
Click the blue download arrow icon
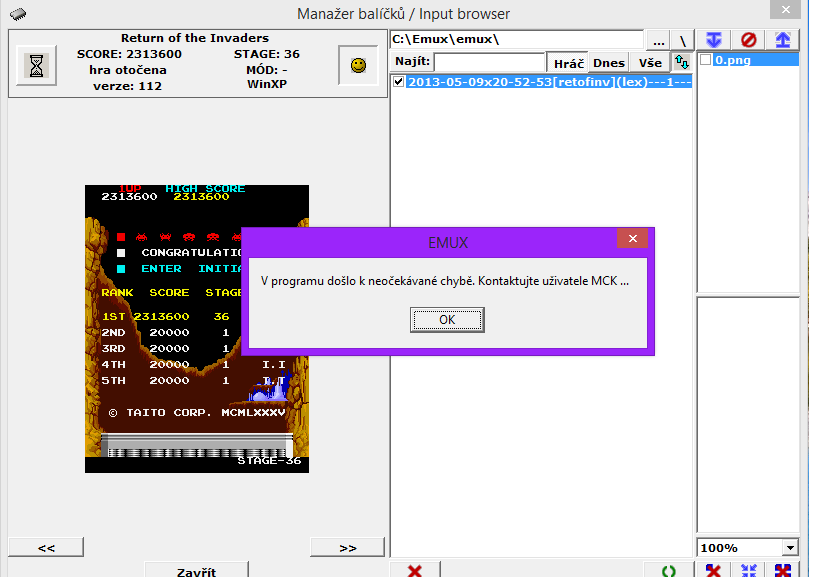pyautogui.click(x=713, y=40)
